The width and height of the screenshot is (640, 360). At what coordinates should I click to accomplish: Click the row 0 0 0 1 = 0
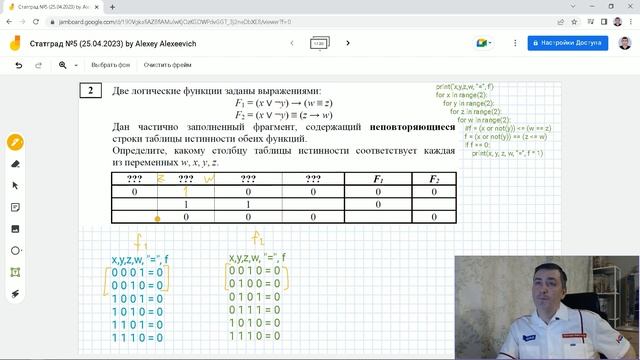coord(137,273)
